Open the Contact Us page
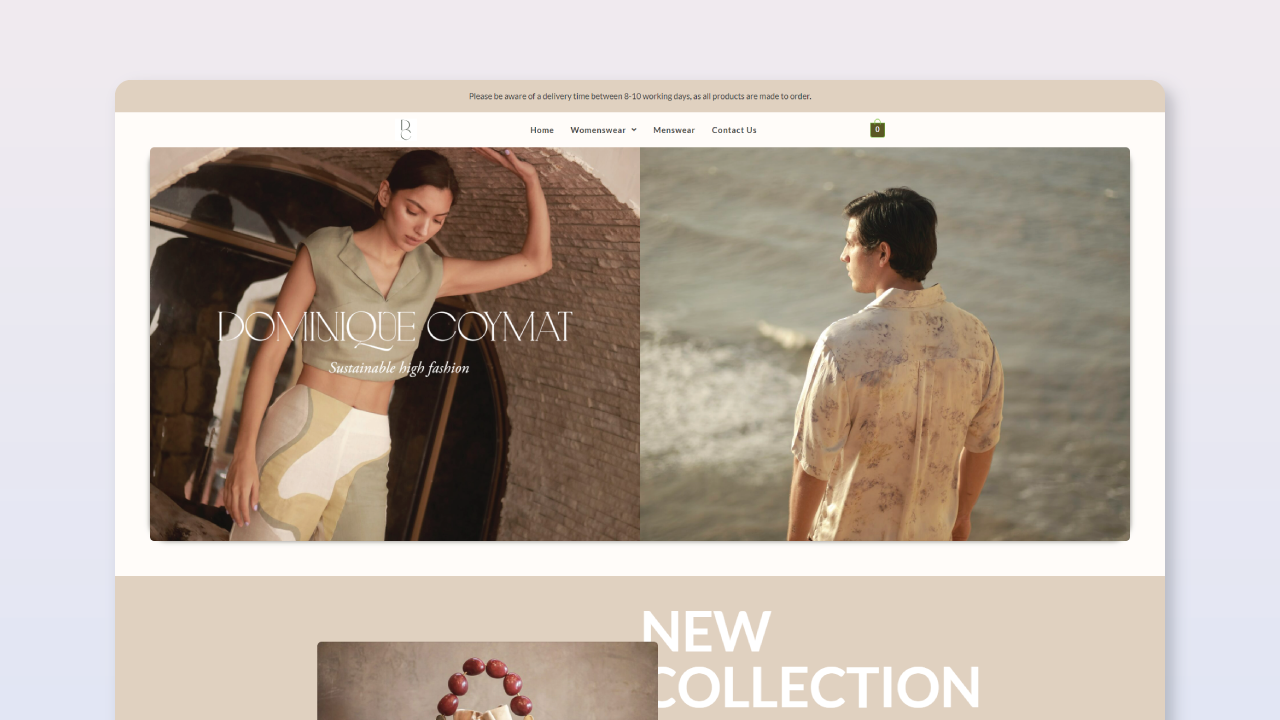Screen dimensions: 1280x720 pyautogui.click(x=734, y=130)
